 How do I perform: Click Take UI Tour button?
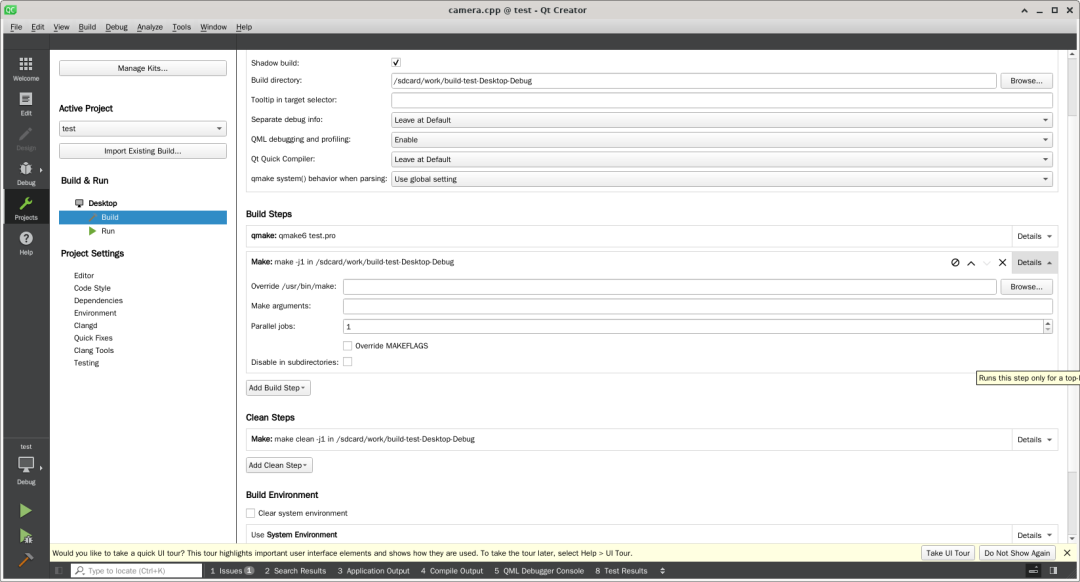pos(948,553)
